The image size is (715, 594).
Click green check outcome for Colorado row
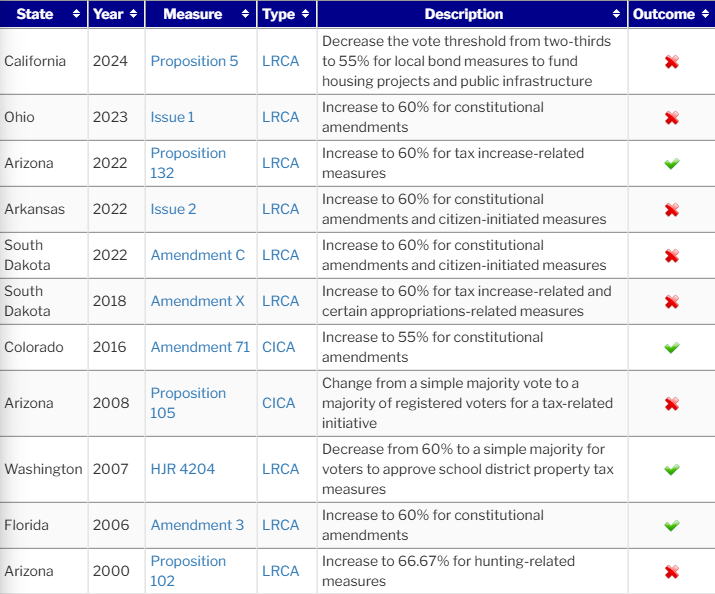pos(671,348)
